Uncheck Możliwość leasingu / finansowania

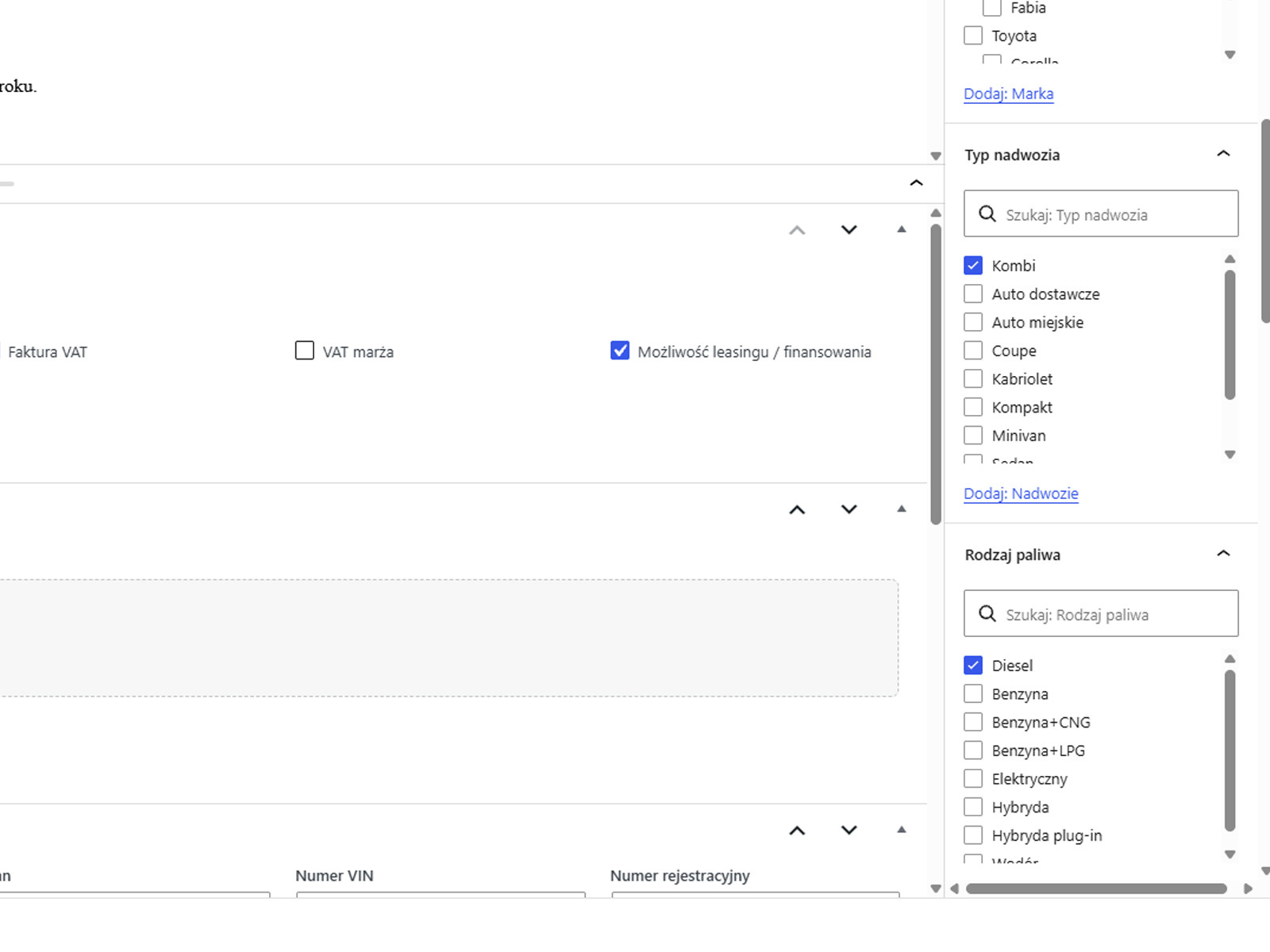click(620, 351)
